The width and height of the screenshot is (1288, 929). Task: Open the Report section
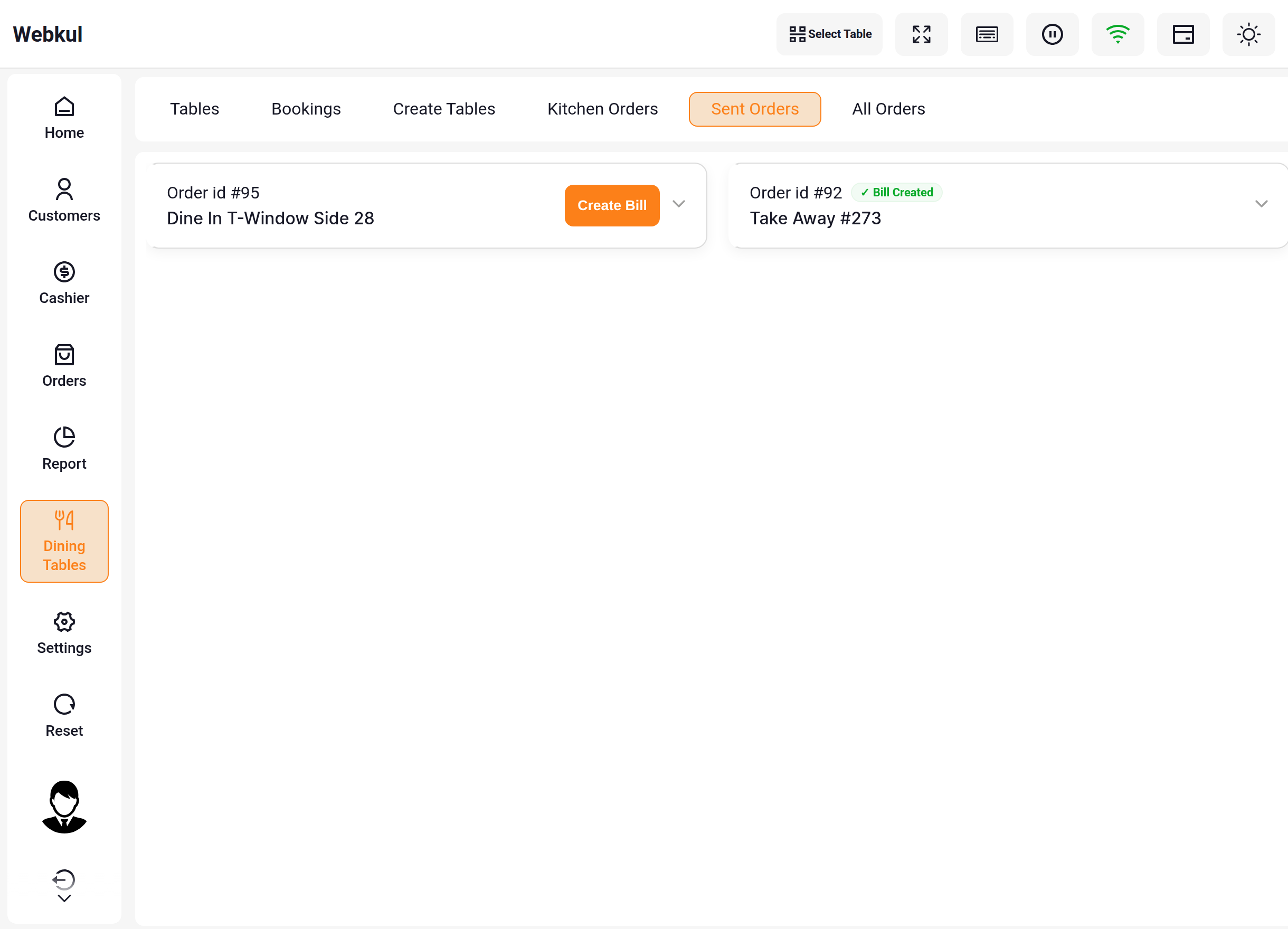click(x=64, y=449)
